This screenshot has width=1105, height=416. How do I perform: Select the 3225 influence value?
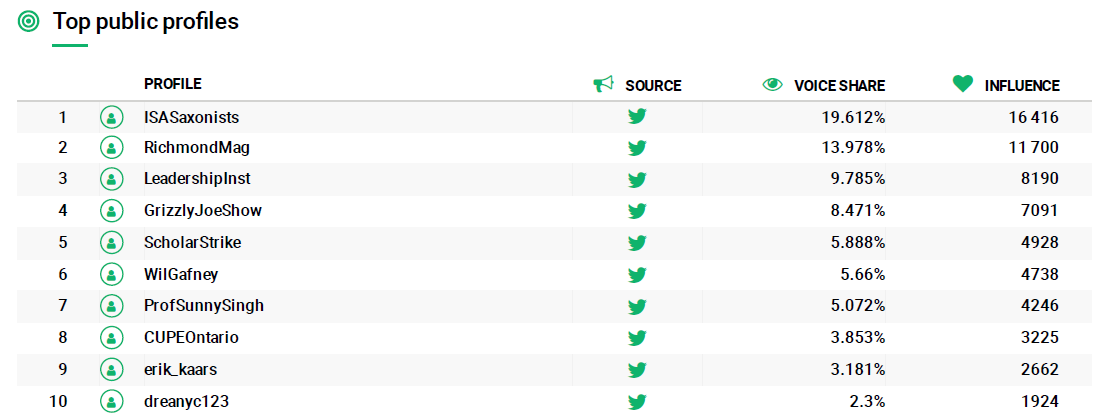[x=1040, y=338]
